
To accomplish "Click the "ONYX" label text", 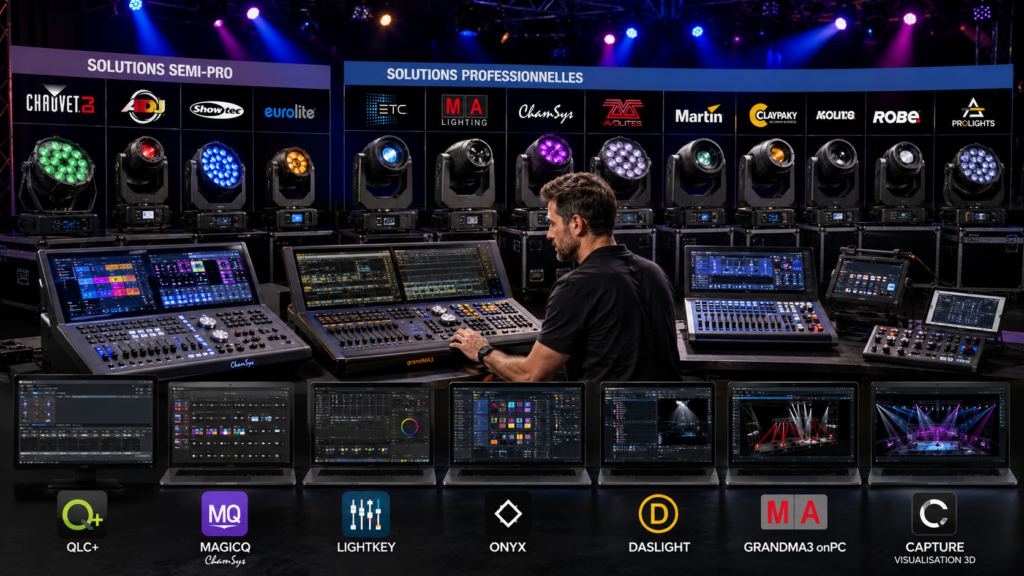I will pos(507,547).
